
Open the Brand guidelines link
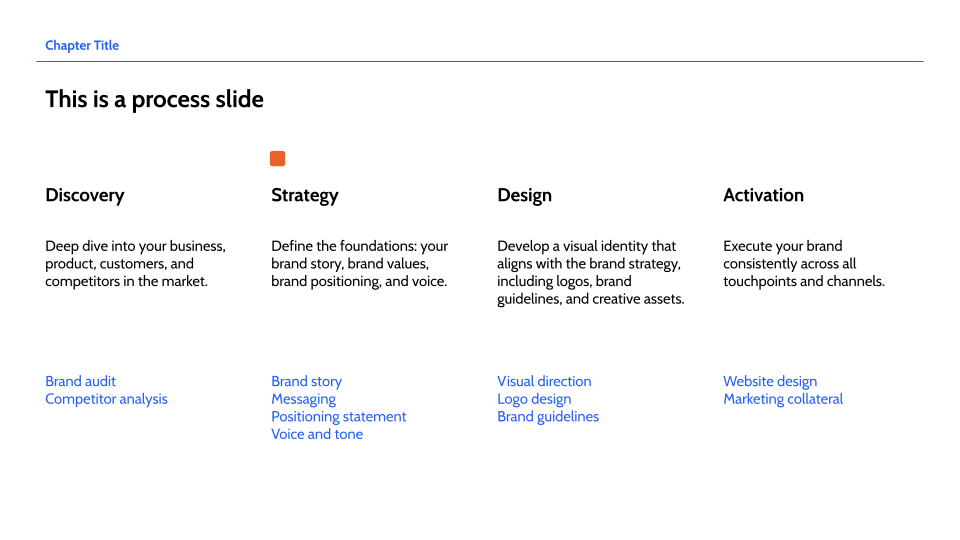(x=548, y=417)
